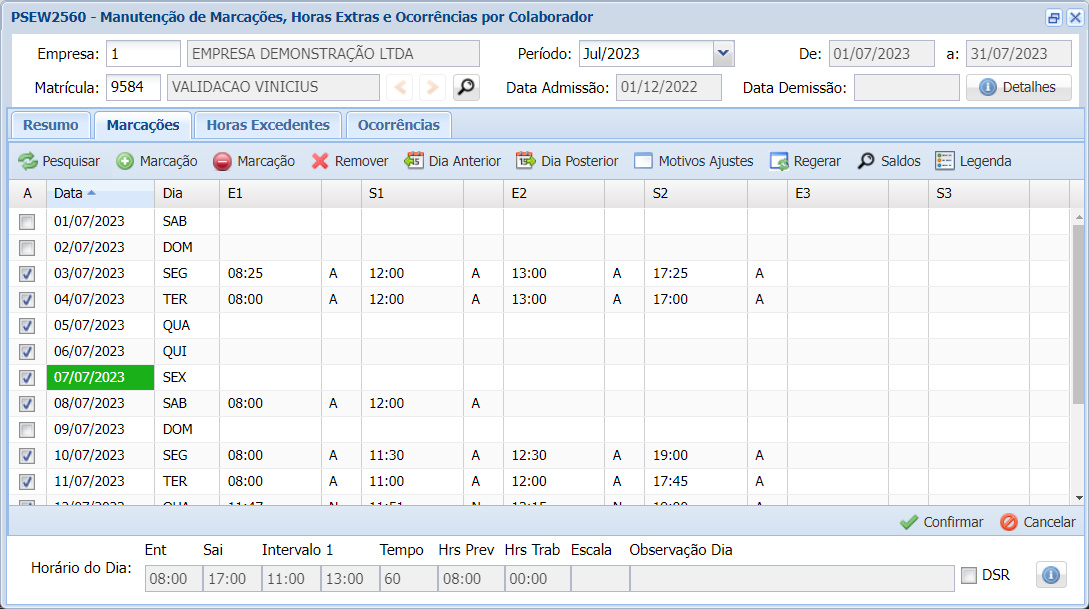Click the green add Marcação icon
Viewport: 1089px width, 609px height.
(125, 161)
